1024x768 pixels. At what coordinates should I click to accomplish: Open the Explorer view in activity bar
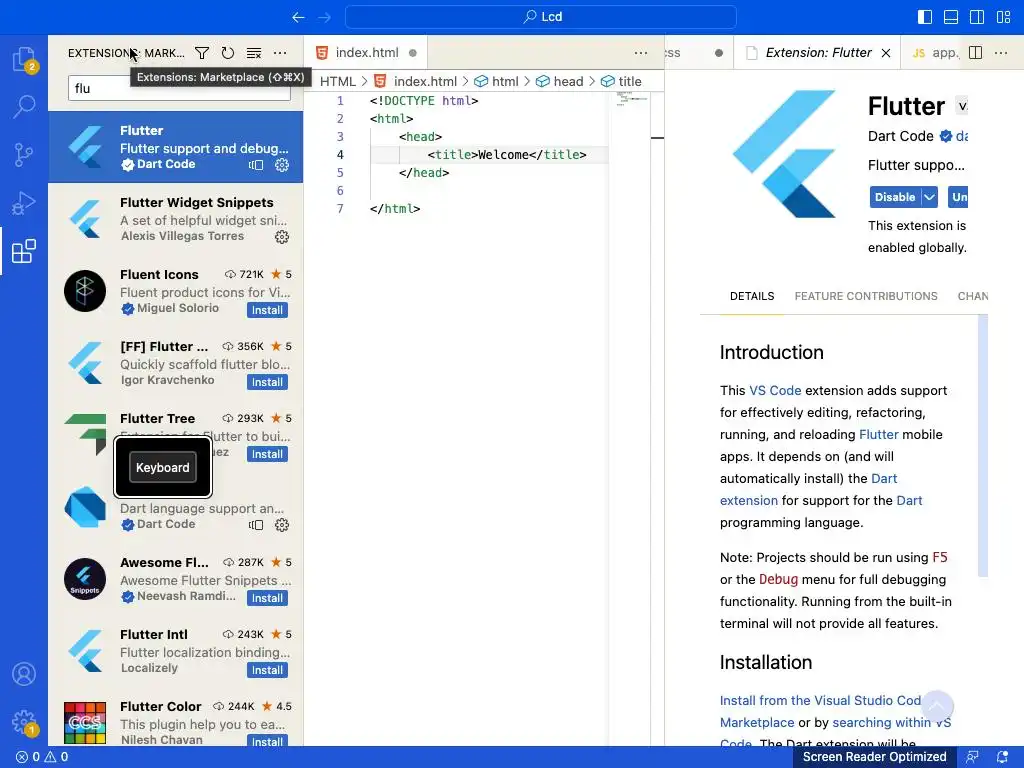pyautogui.click(x=24, y=59)
